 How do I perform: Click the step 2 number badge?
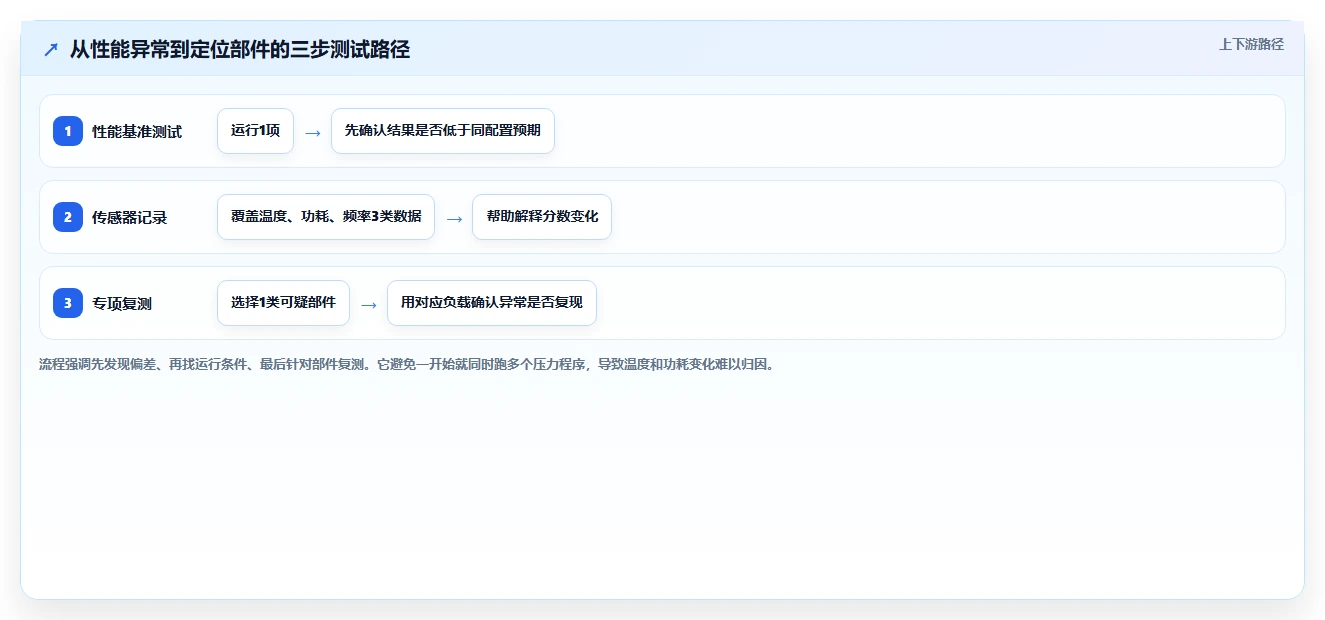click(x=68, y=217)
